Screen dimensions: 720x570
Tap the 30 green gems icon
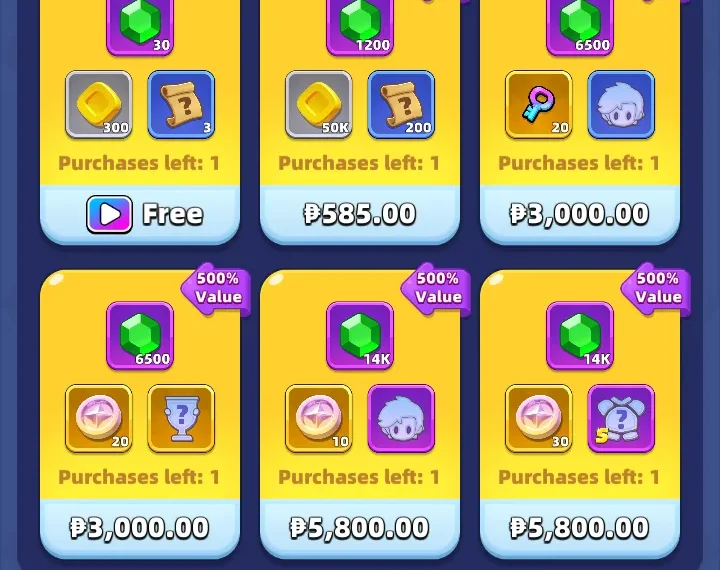click(x=140, y=25)
